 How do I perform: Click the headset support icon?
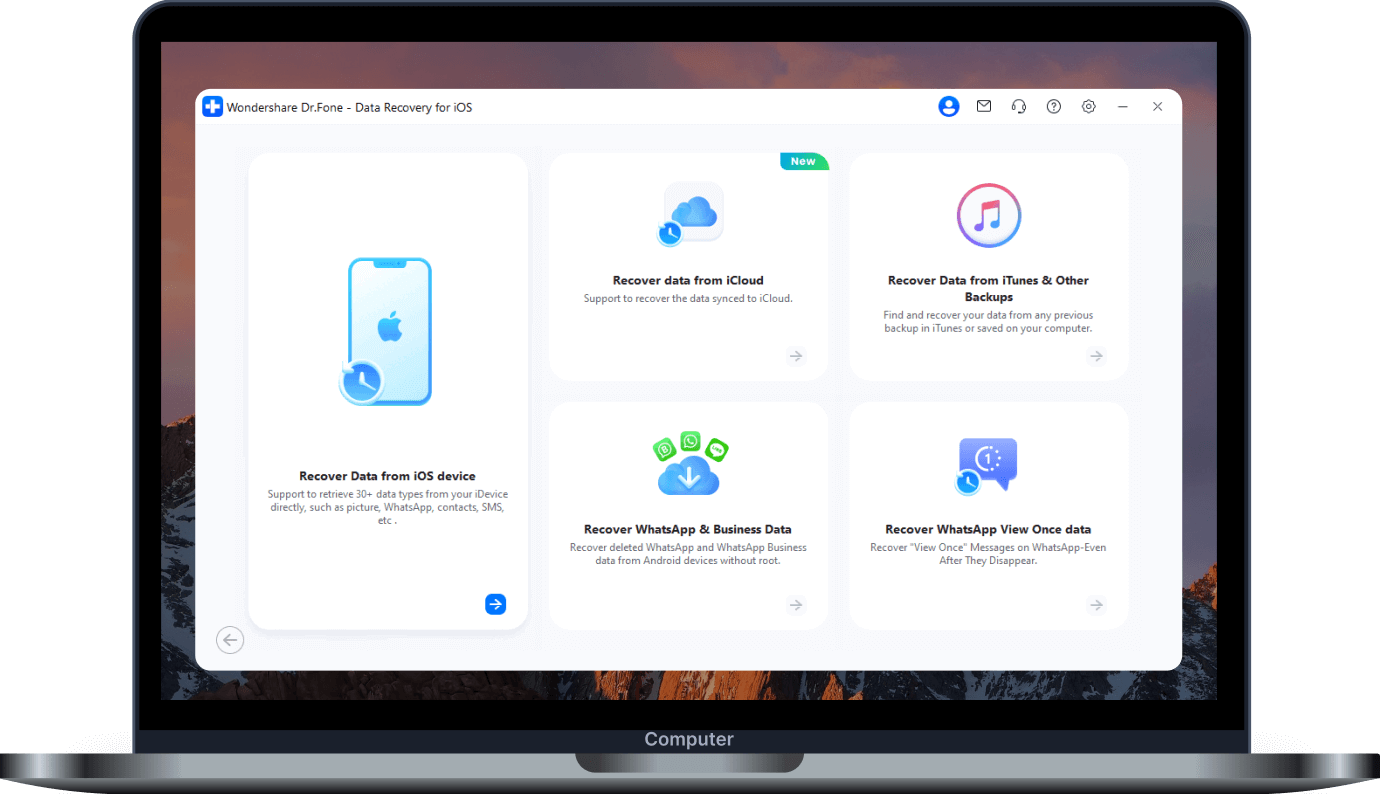tap(1019, 107)
